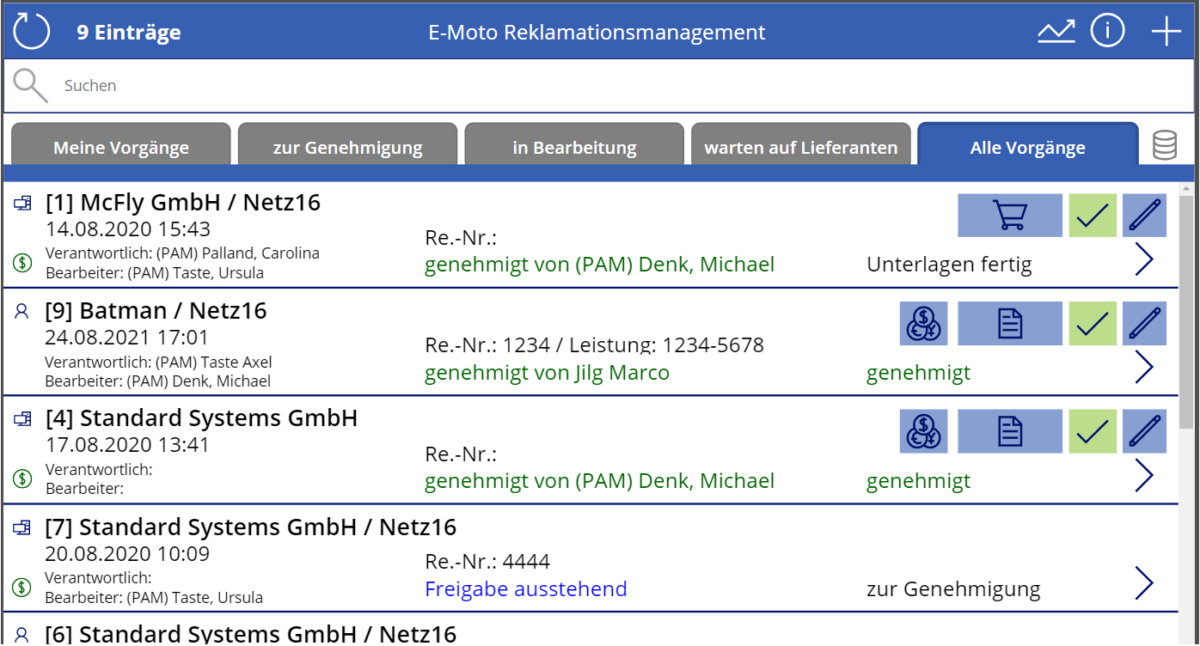
Task: Open the statistics chart icon
Action: point(1056,32)
